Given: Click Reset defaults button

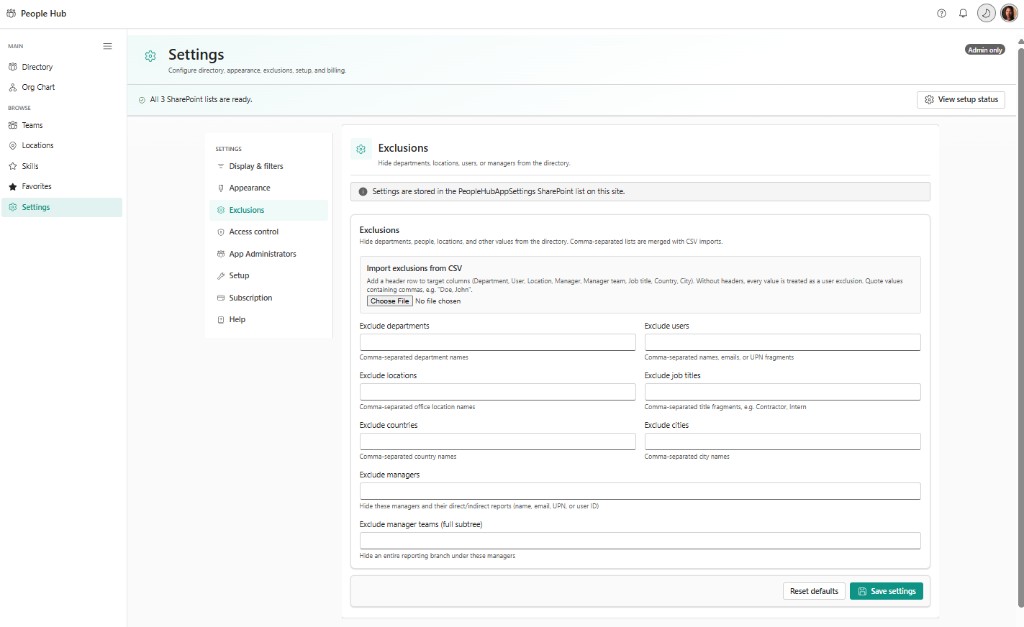Looking at the screenshot, I should 814,591.
